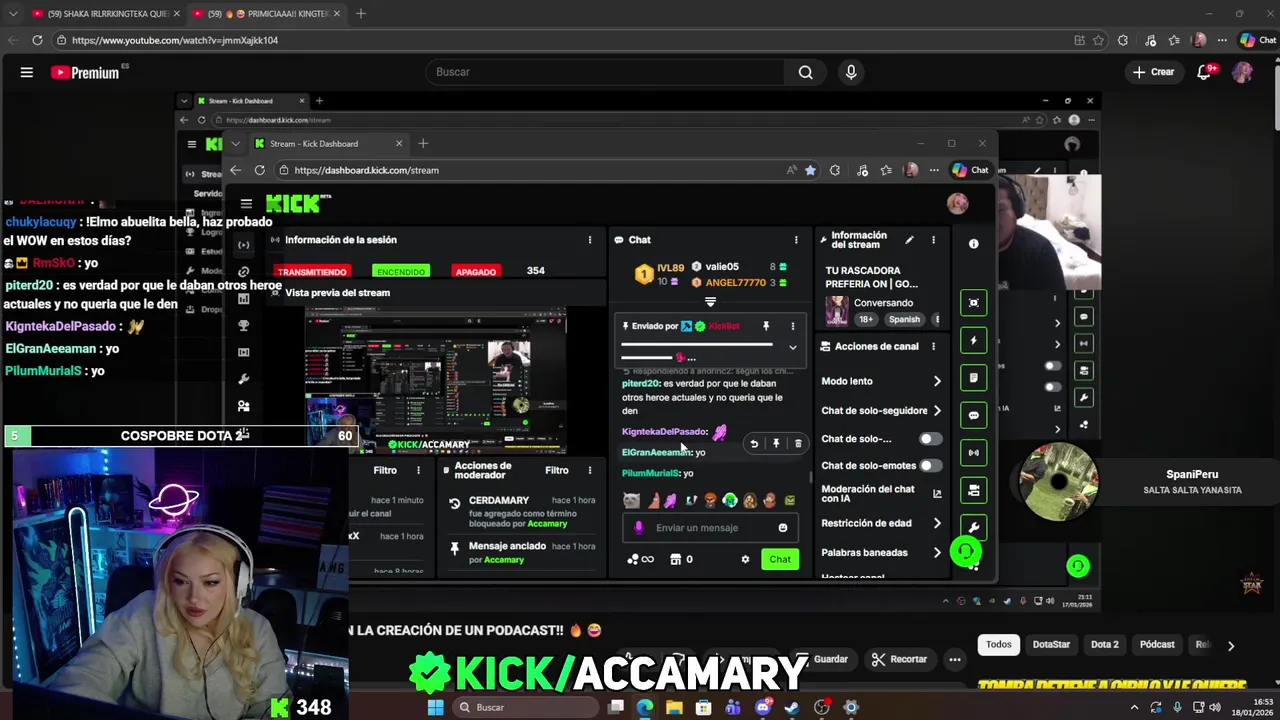Select the Todos filter chip
This screenshot has height=720, width=1280.
pos(999,645)
